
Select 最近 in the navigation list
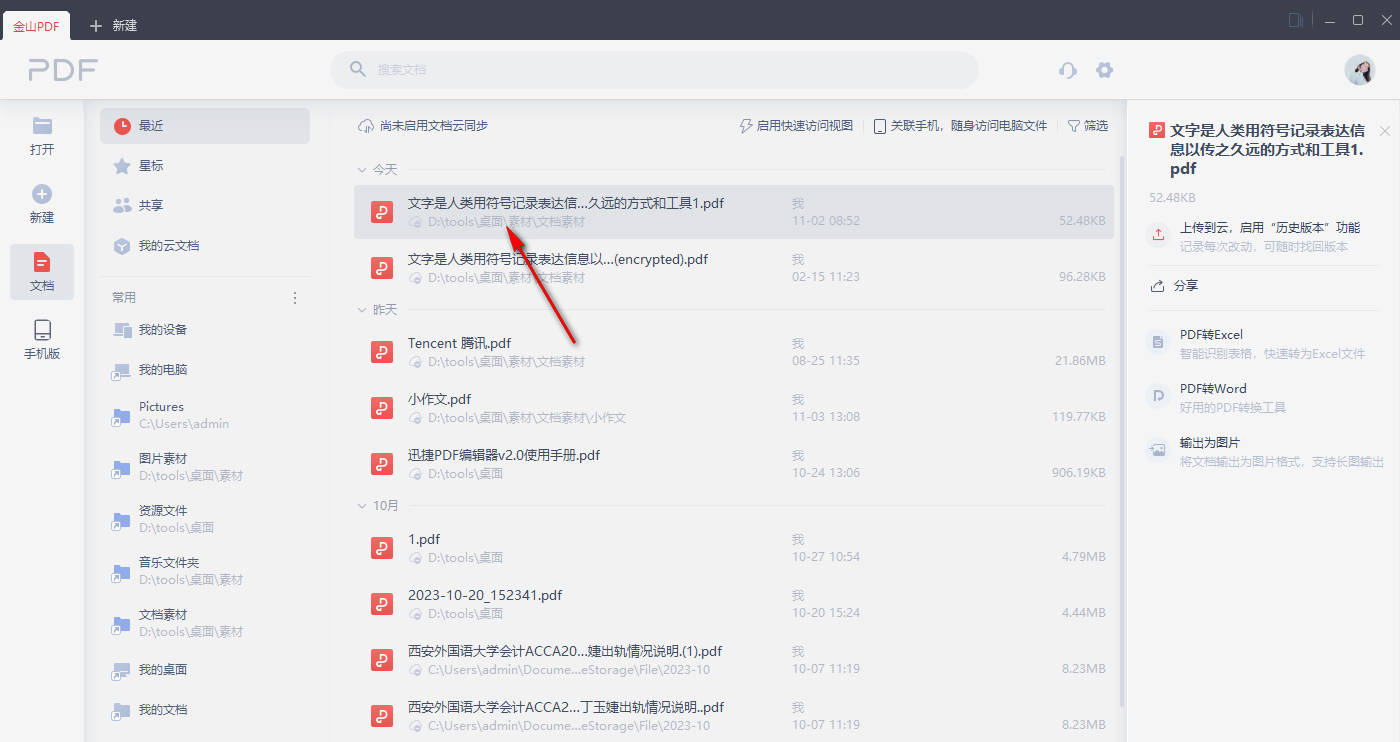(x=205, y=126)
